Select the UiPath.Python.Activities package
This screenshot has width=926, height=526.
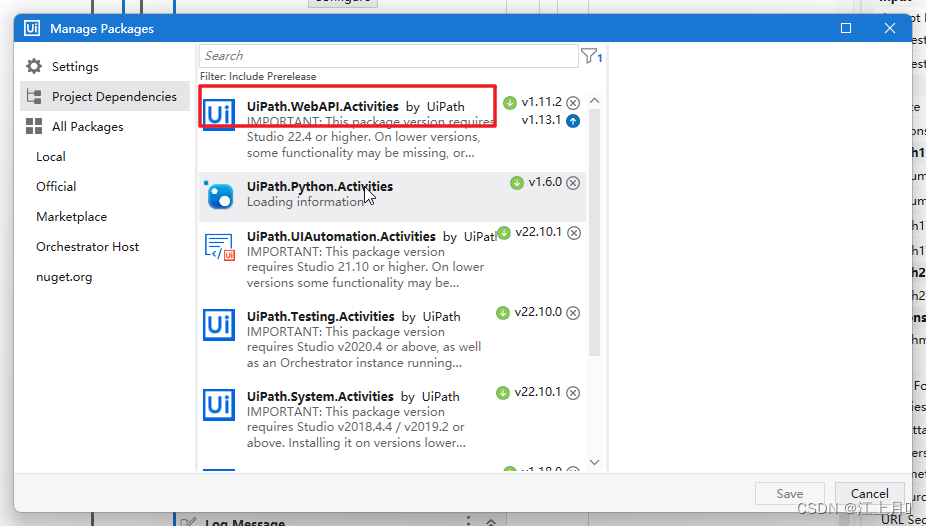(x=392, y=197)
